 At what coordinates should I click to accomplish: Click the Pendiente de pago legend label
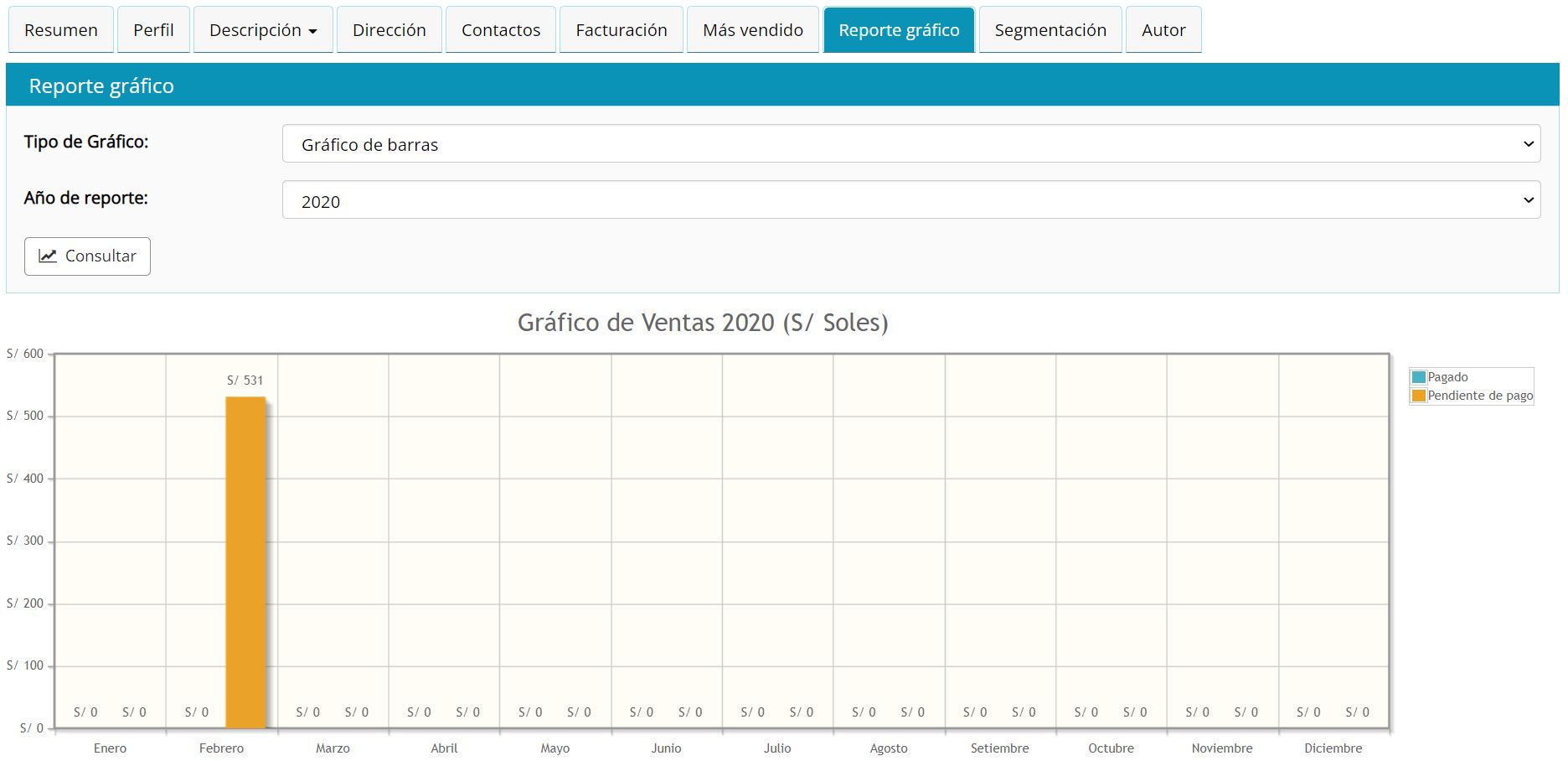[1479, 396]
